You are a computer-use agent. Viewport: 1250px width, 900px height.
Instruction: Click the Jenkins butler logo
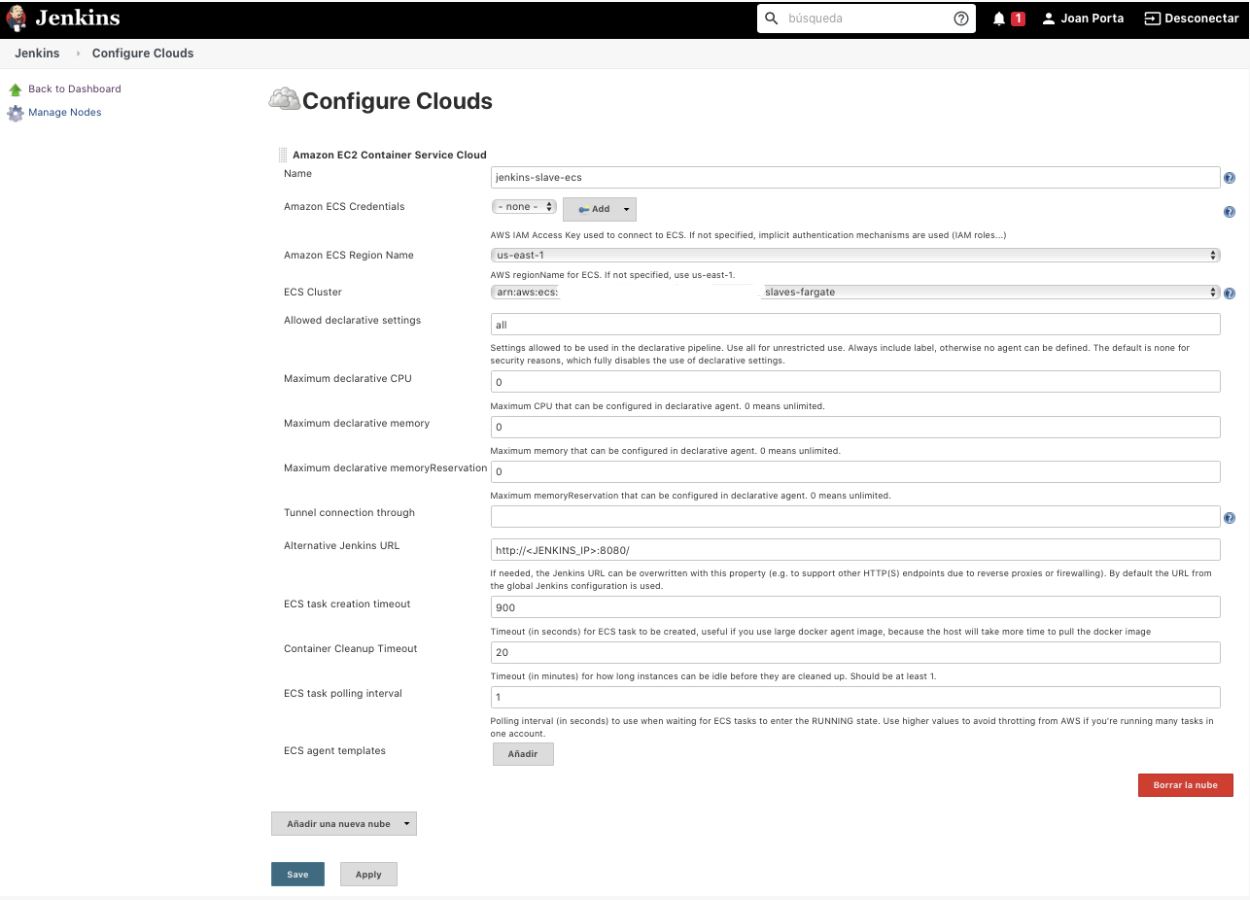(17, 18)
